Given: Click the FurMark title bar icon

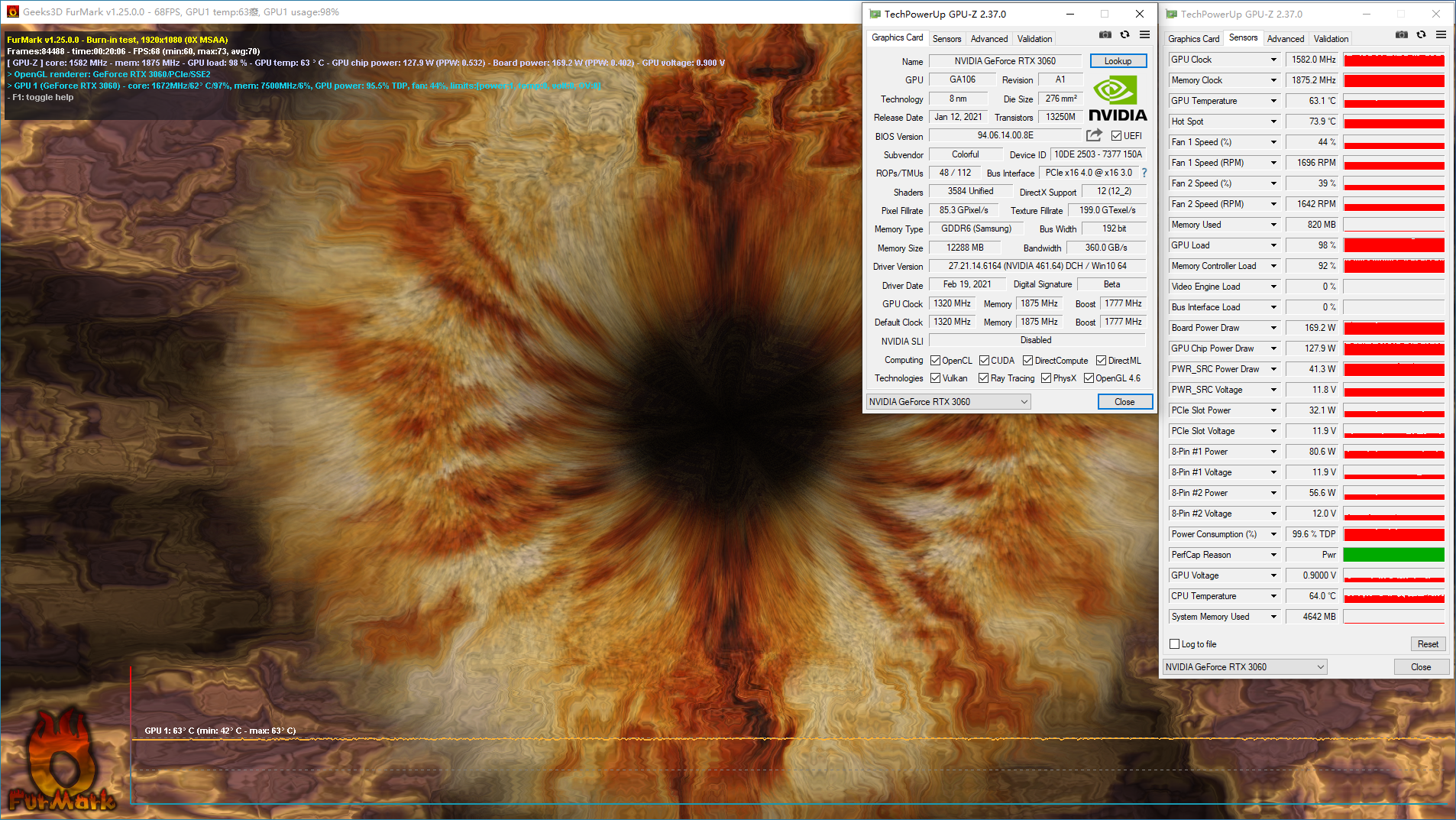Looking at the screenshot, I should pos(12,11).
